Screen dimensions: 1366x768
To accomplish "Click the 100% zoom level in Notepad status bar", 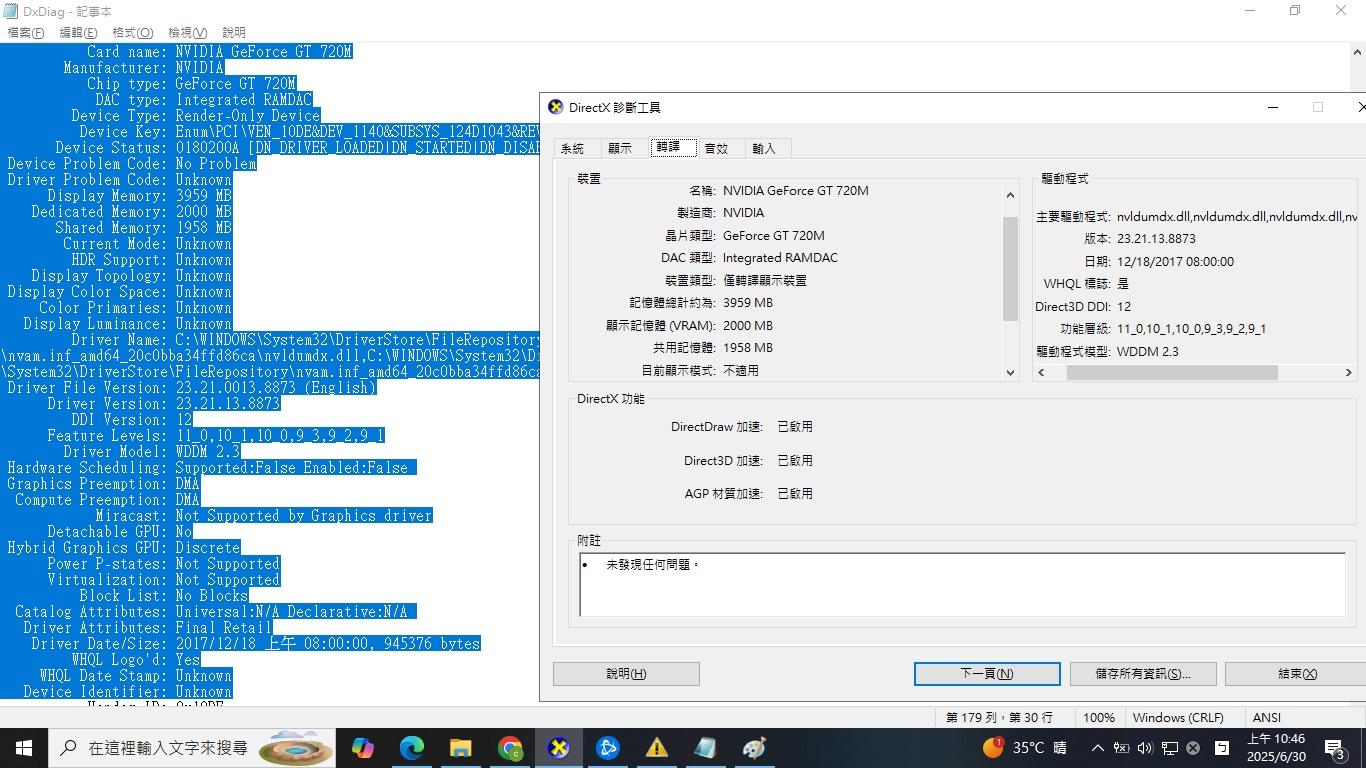I will click(x=1099, y=717).
